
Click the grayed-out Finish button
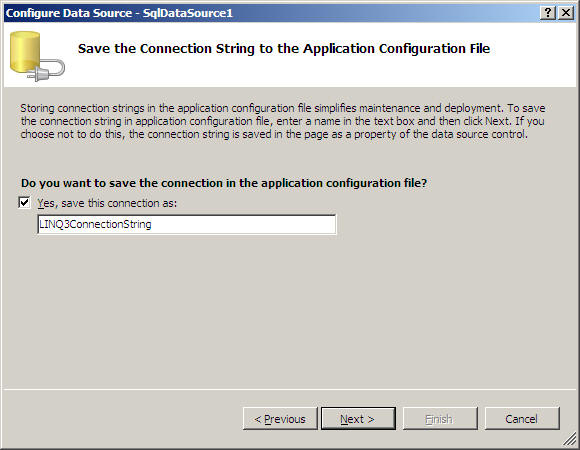tap(440, 419)
